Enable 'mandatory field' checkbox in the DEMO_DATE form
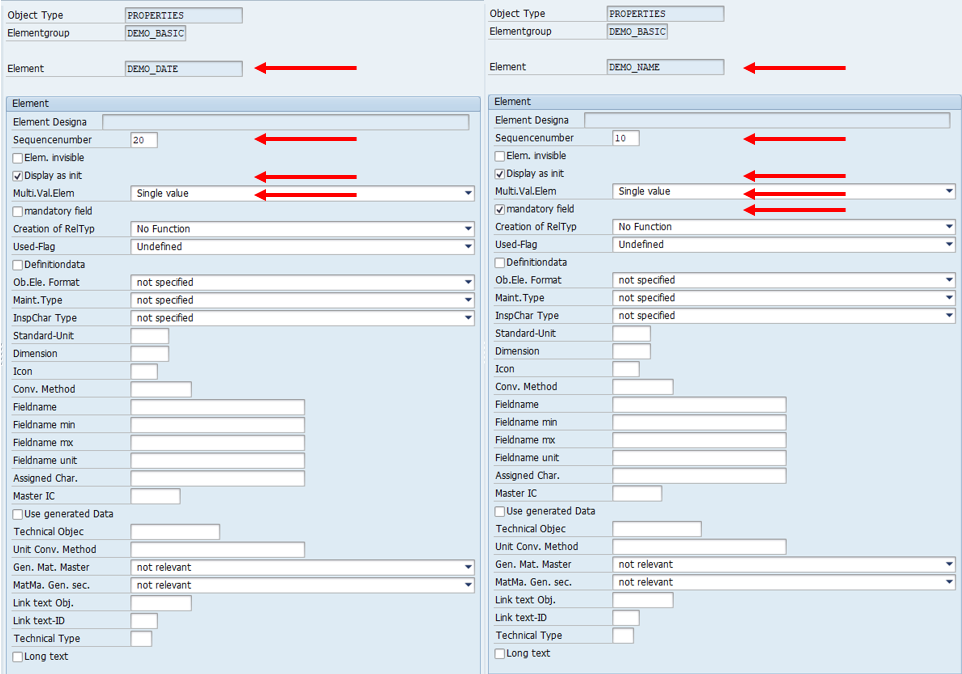Screen dimensions: 962x674 click(x=18, y=212)
